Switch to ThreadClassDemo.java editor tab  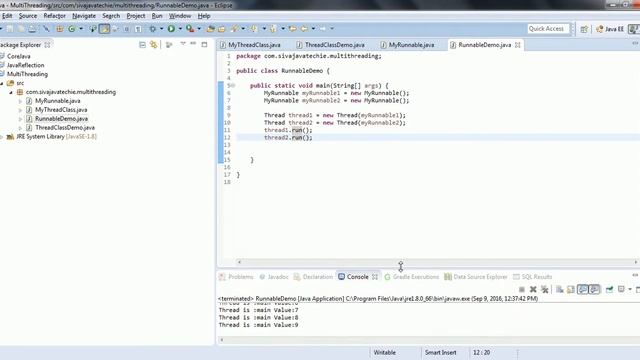331,45
